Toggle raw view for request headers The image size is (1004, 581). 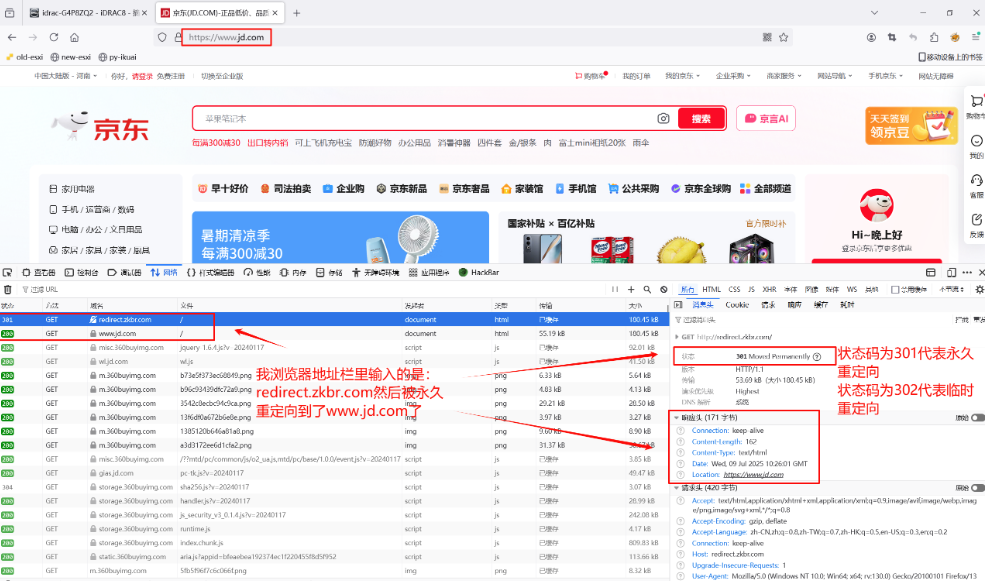coord(978,488)
